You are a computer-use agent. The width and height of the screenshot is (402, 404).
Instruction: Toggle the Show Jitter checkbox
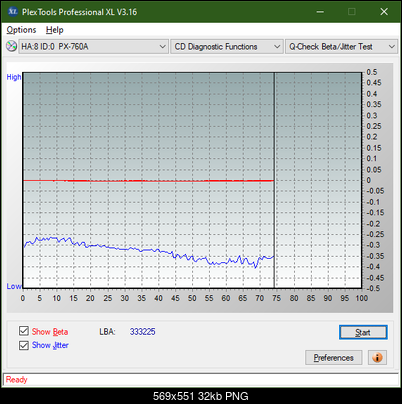pyautogui.click(x=24, y=345)
